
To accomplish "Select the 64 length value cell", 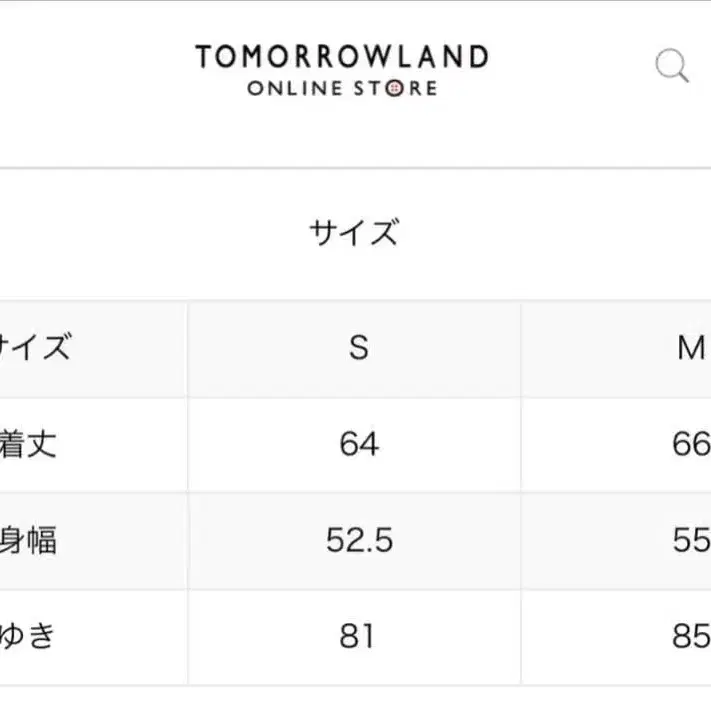I will pos(358,444).
